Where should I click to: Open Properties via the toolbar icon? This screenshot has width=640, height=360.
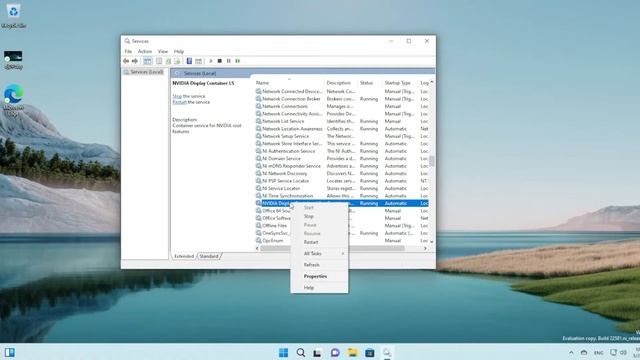point(159,61)
